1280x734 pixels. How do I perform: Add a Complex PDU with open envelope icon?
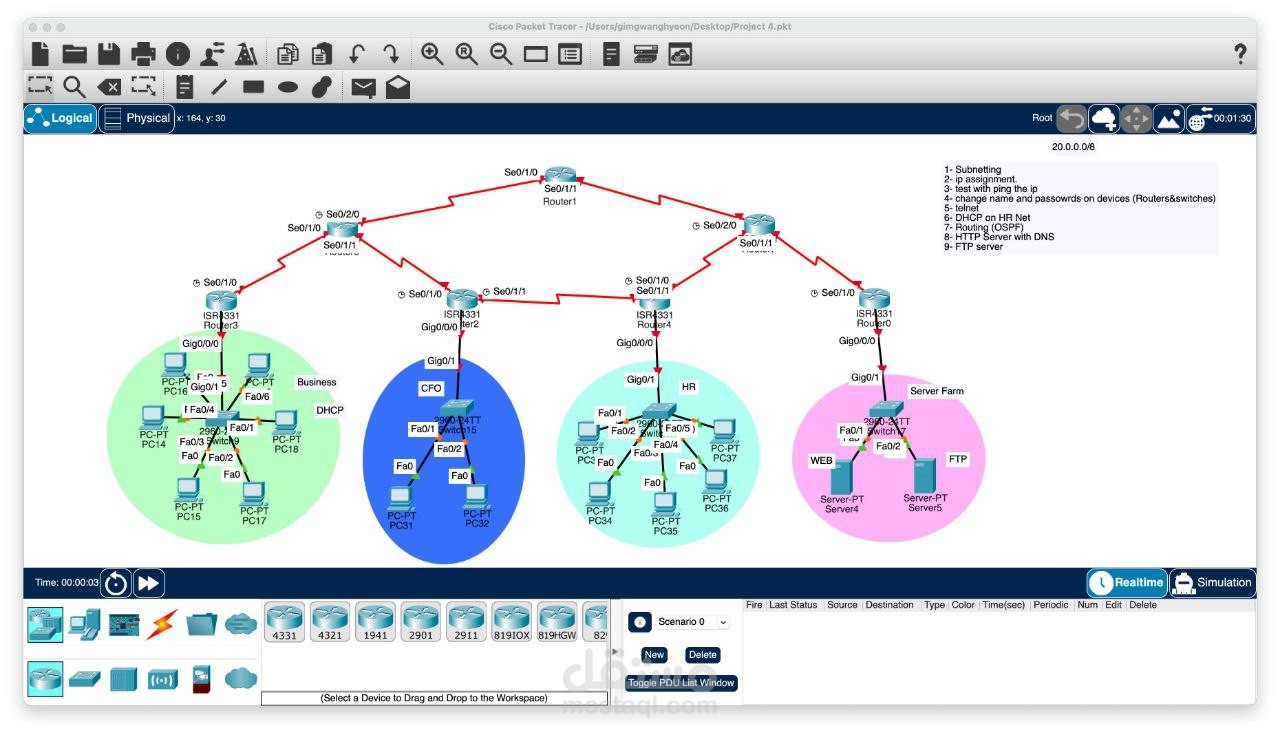pos(398,88)
